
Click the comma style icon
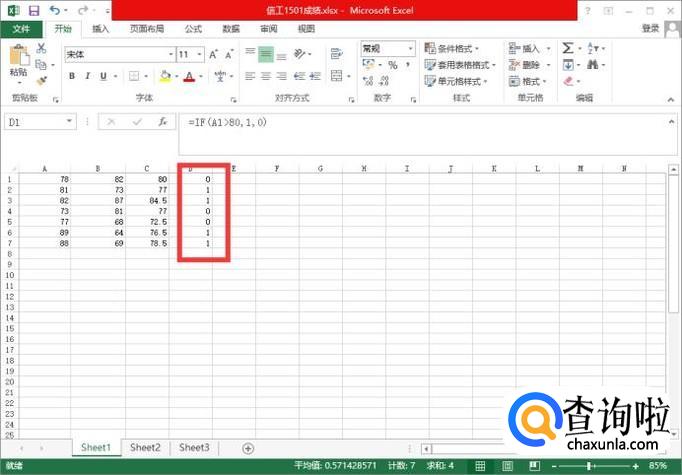[x=408, y=65]
